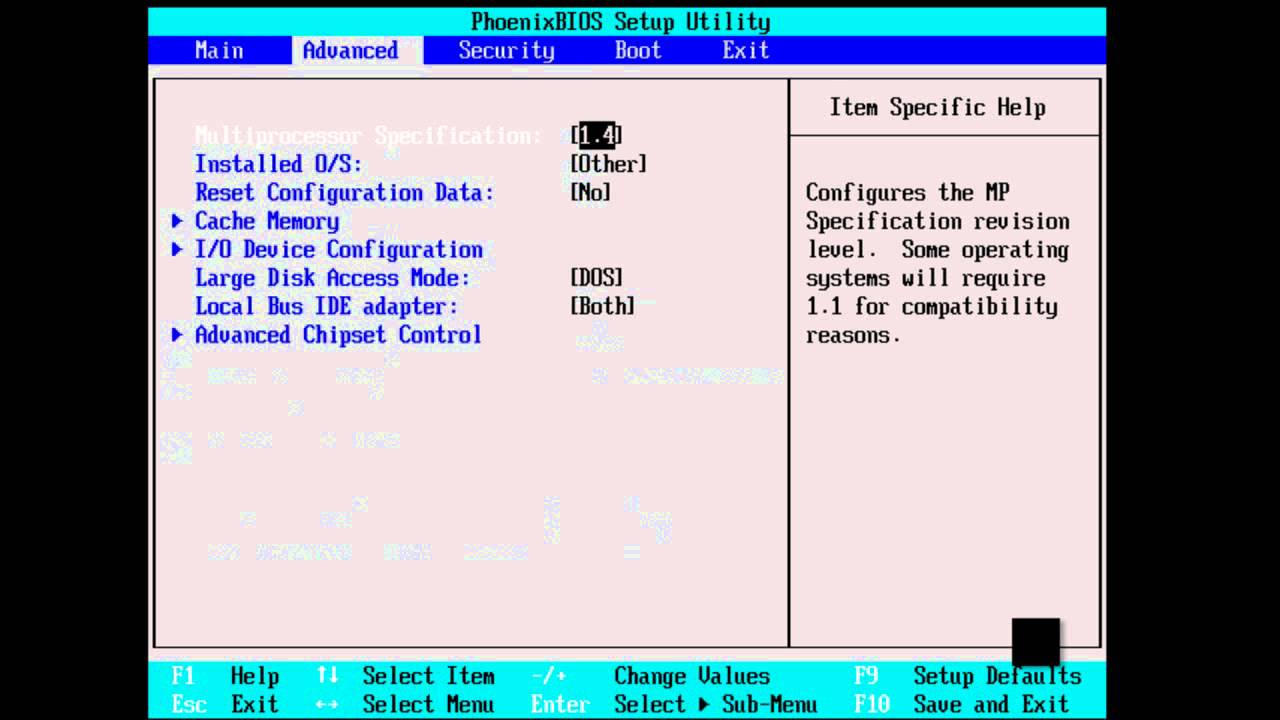Expand the Cache Memory submenu arrow
This screenshot has height=720, width=1280.
pos(177,221)
